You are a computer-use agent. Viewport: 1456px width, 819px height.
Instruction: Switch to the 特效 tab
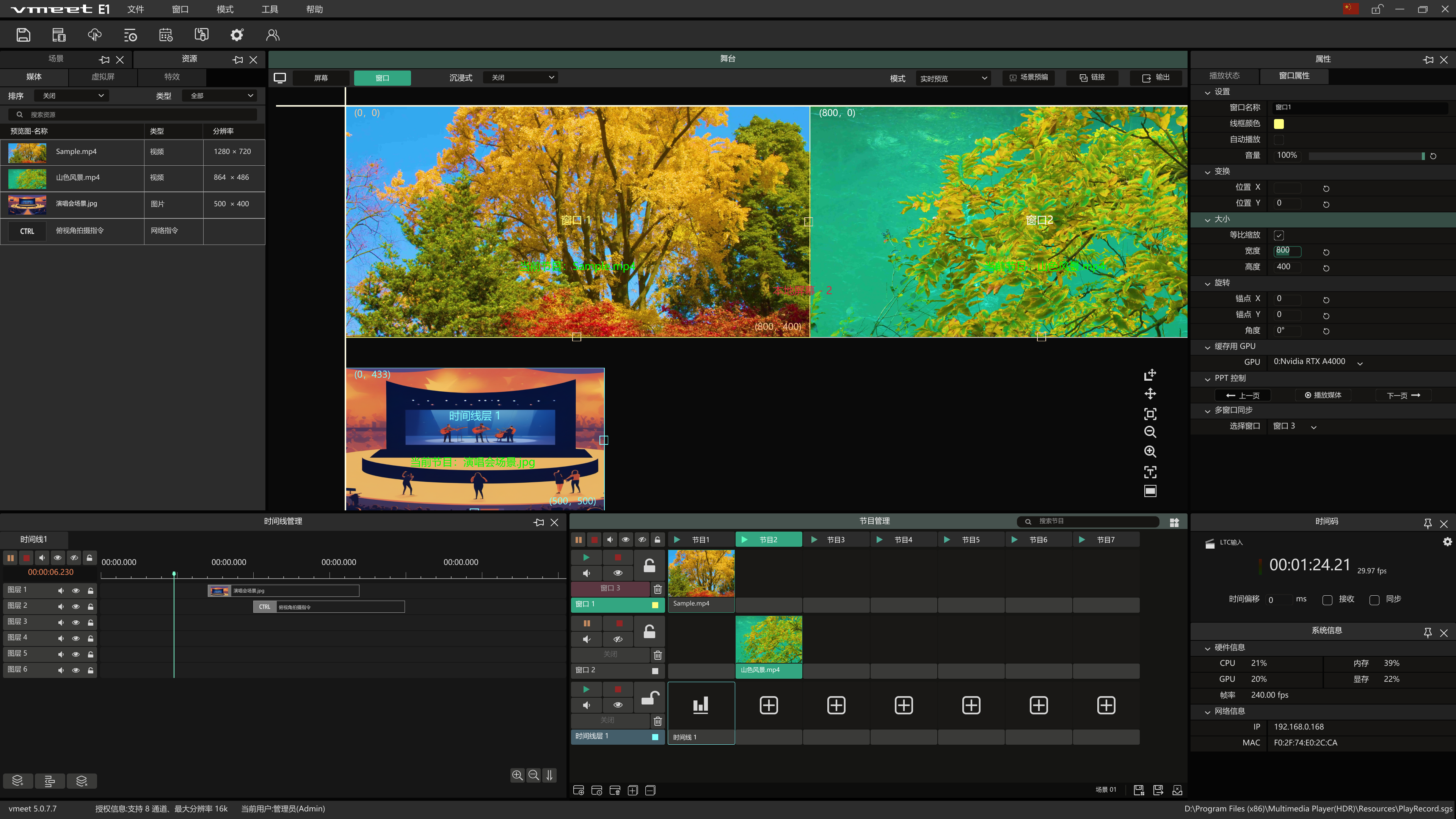[172, 77]
